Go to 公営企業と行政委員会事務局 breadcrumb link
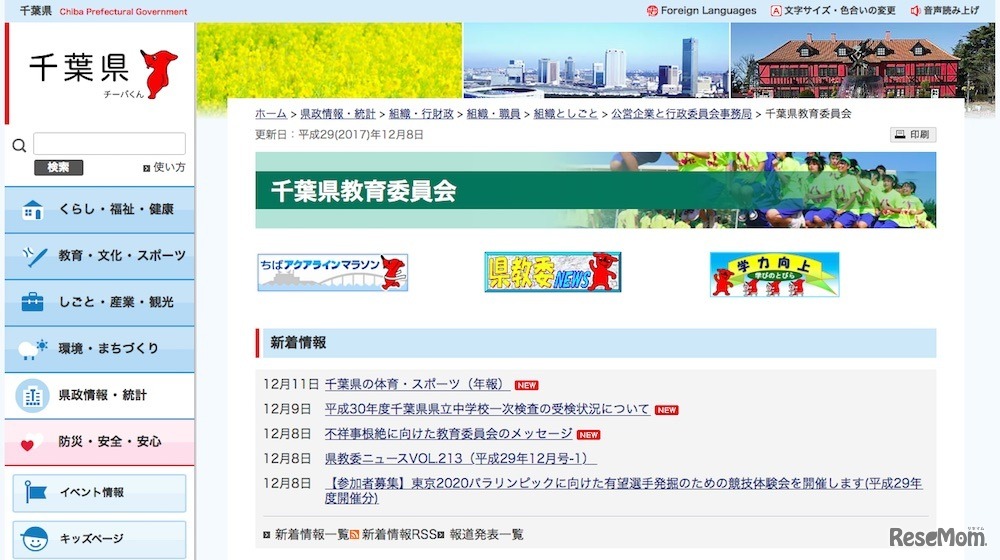 tap(681, 114)
